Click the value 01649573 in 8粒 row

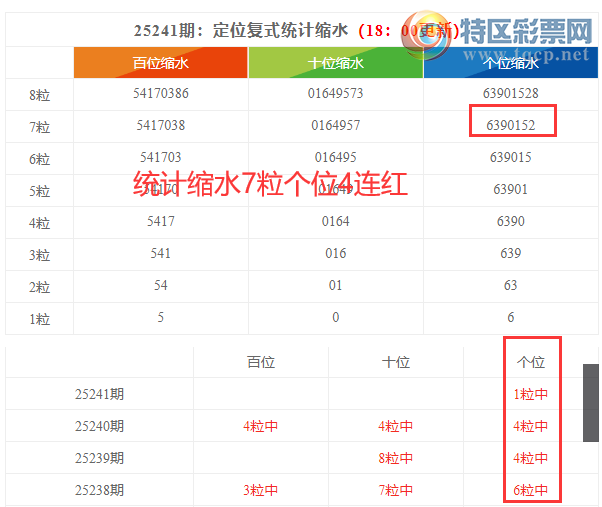pos(336,93)
